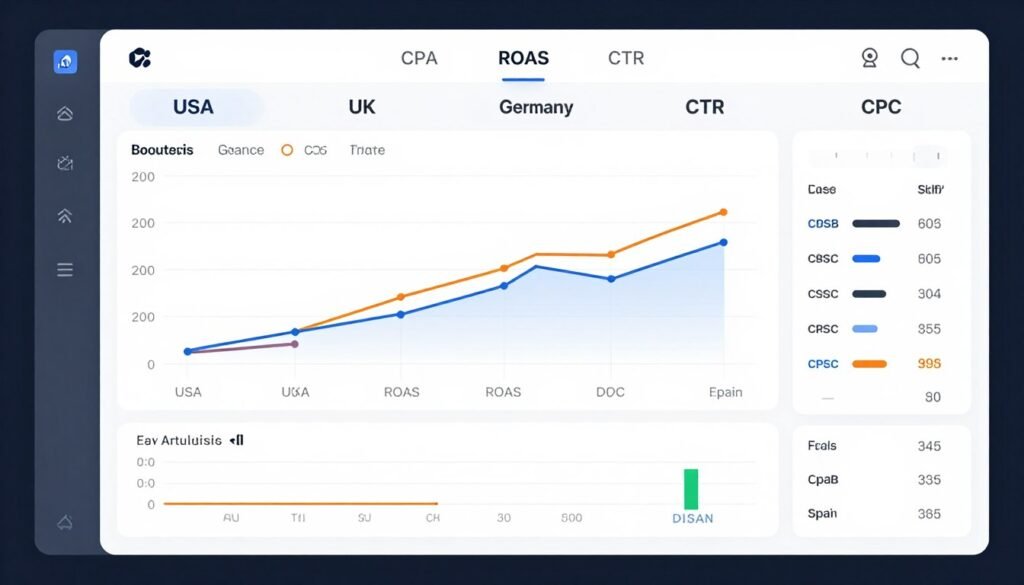Toggle the CPSC legend entry
The height and width of the screenshot is (585, 1024).
pos(849,363)
